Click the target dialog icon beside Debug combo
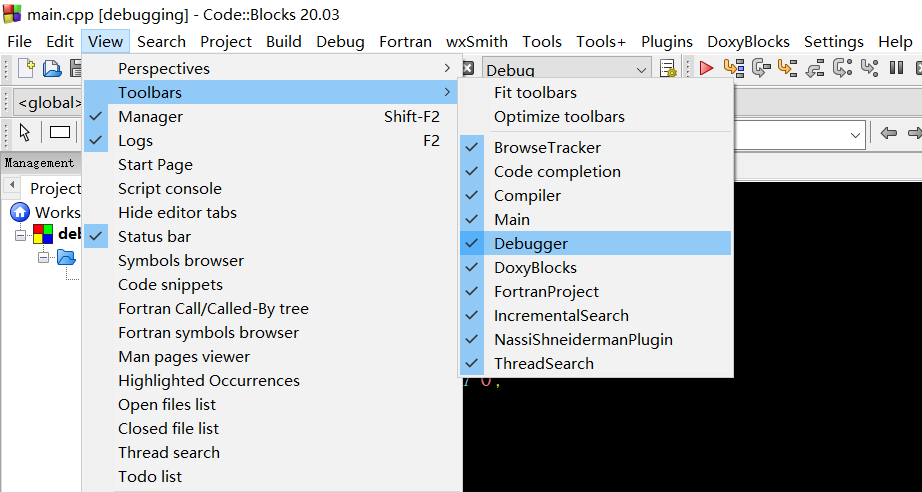 (x=669, y=69)
